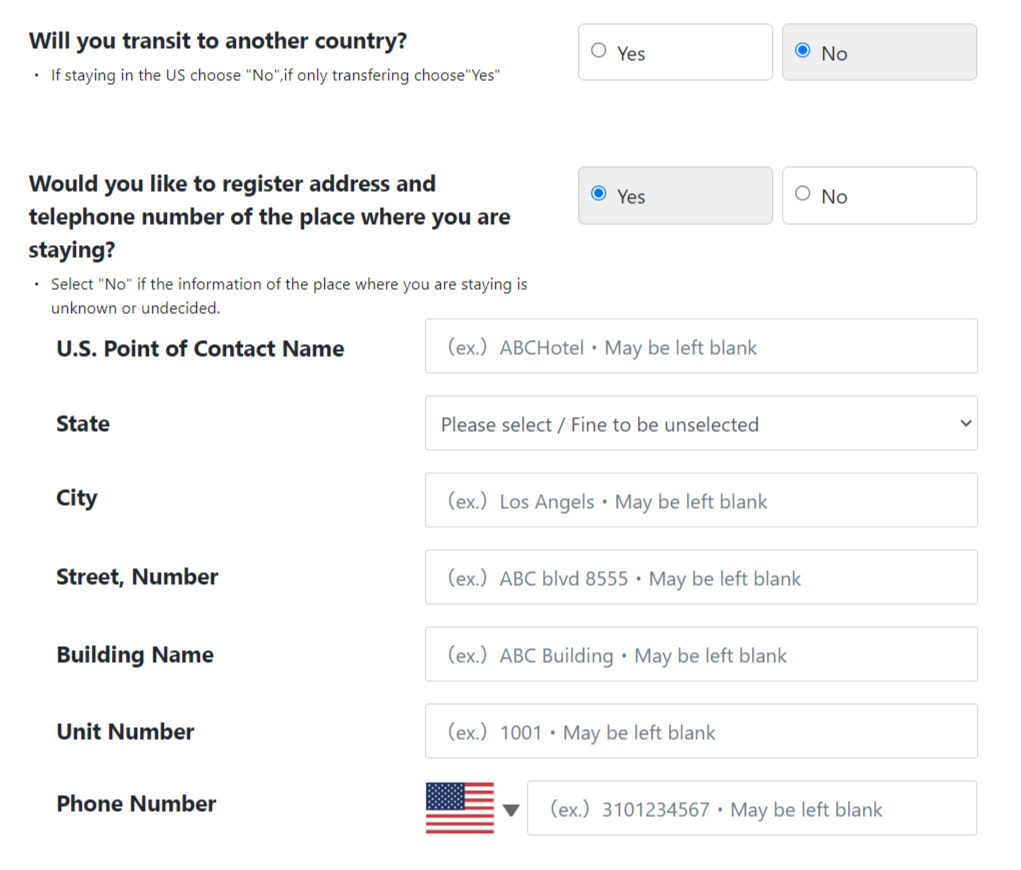Viewport: 1021px width, 870px height.
Task: Click the "Will you transit to another country?" heading
Action: point(218,42)
